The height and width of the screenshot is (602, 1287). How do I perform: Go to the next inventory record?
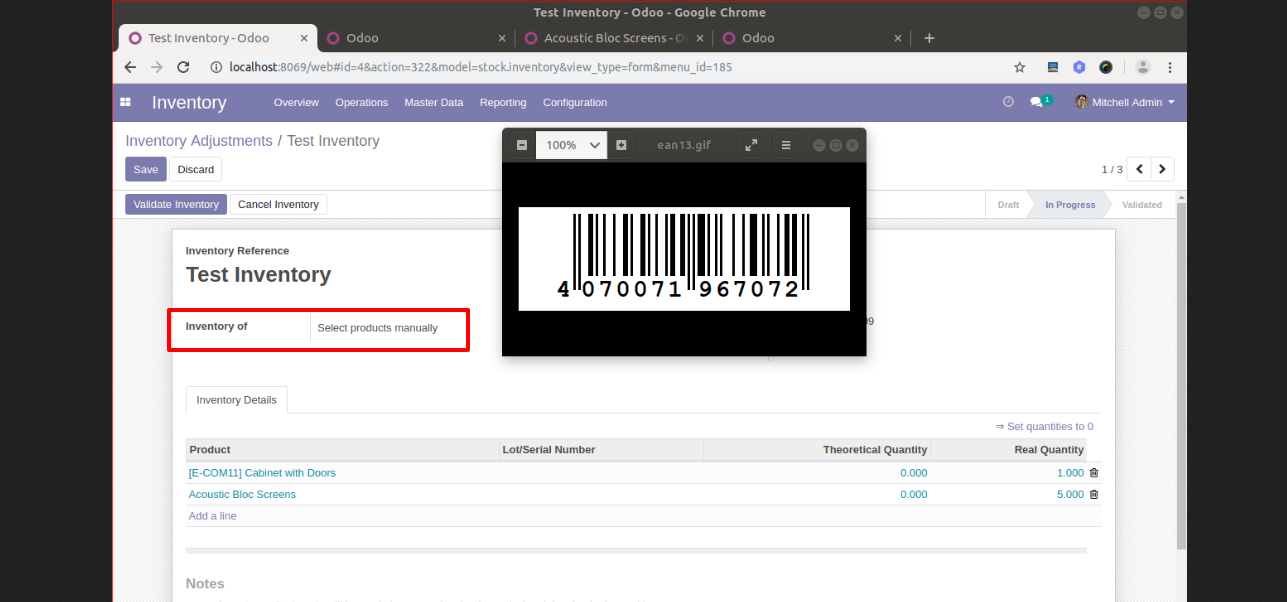1162,169
